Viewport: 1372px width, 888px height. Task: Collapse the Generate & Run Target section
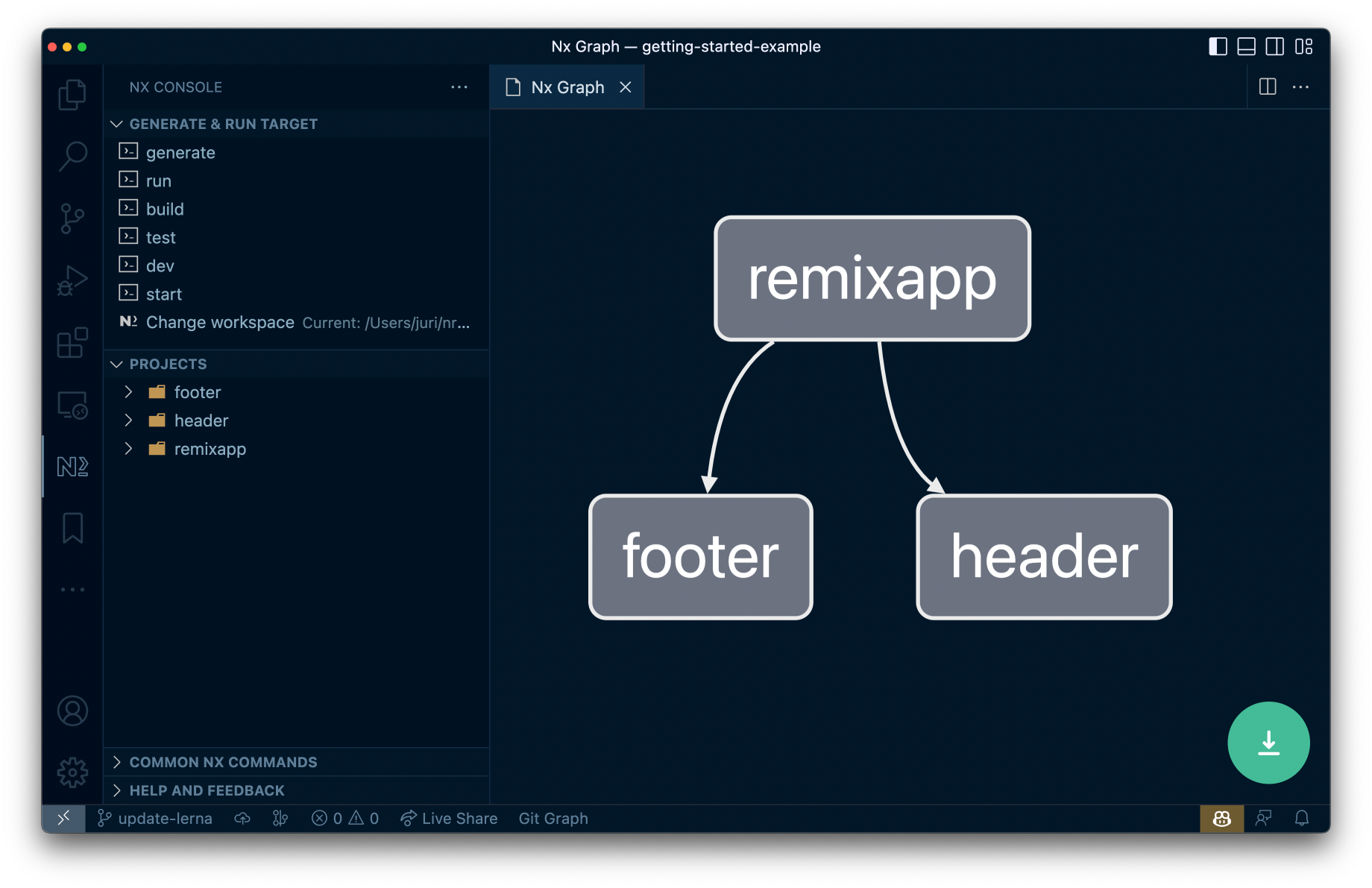117,124
